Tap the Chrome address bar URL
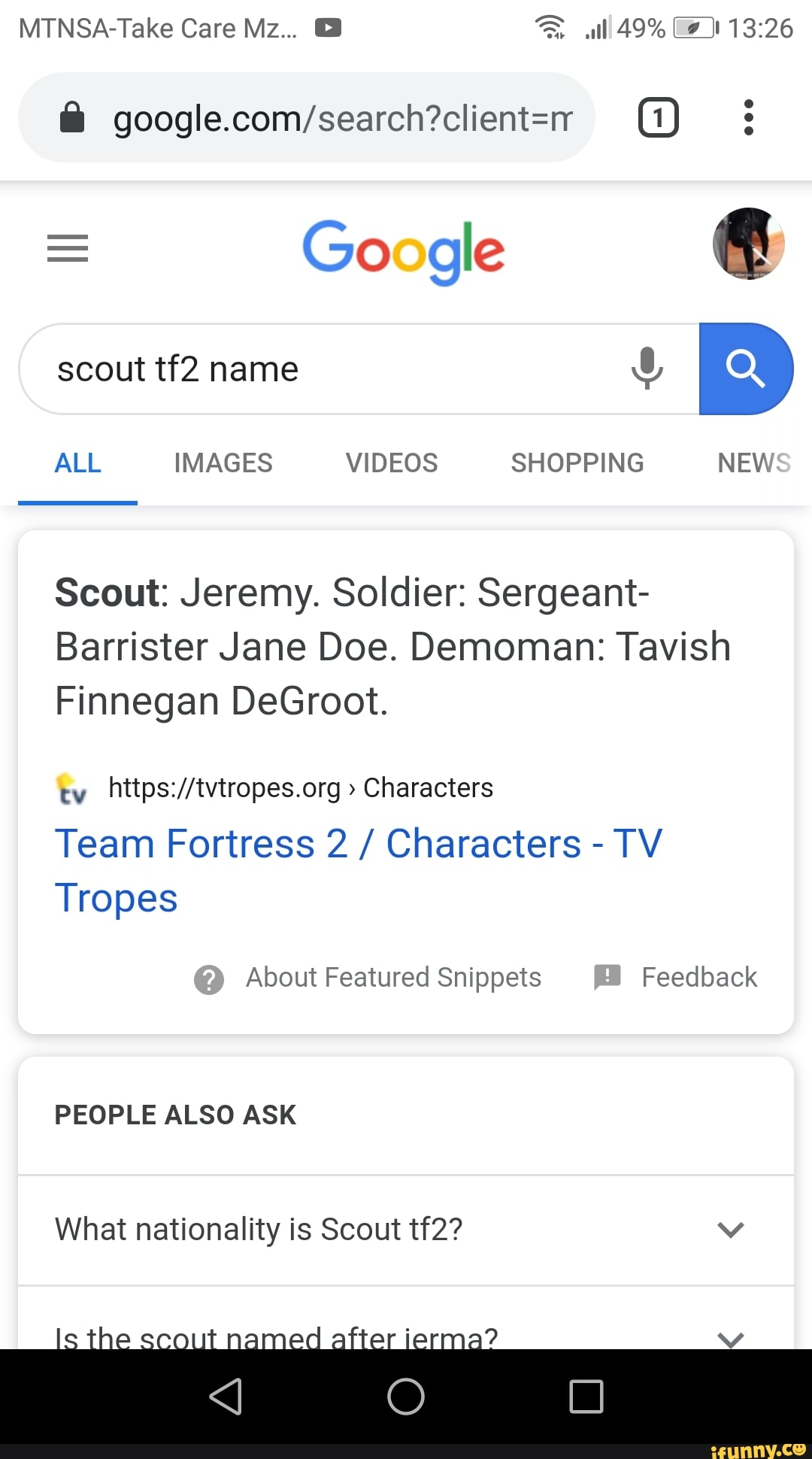 [x=342, y=118]
